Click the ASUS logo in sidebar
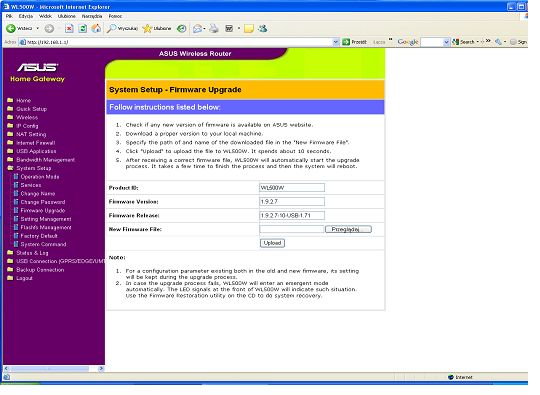The width and height of the screenshot is (540, 395). (38, 67)
